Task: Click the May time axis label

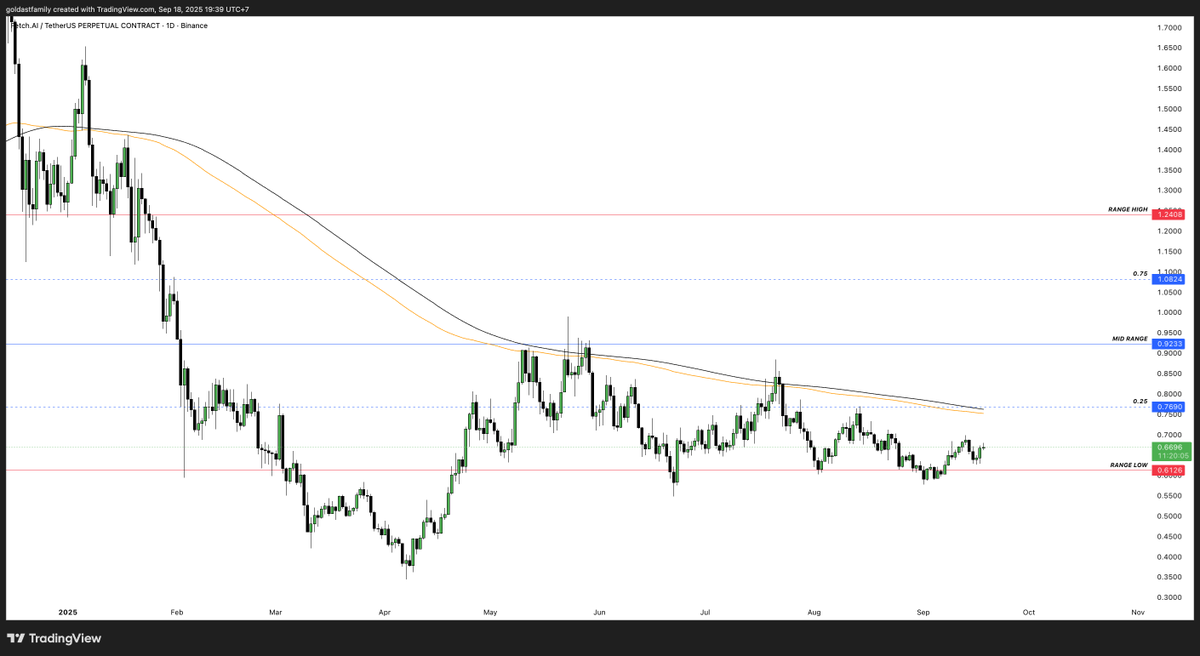Action: click(x=490, y=611)
